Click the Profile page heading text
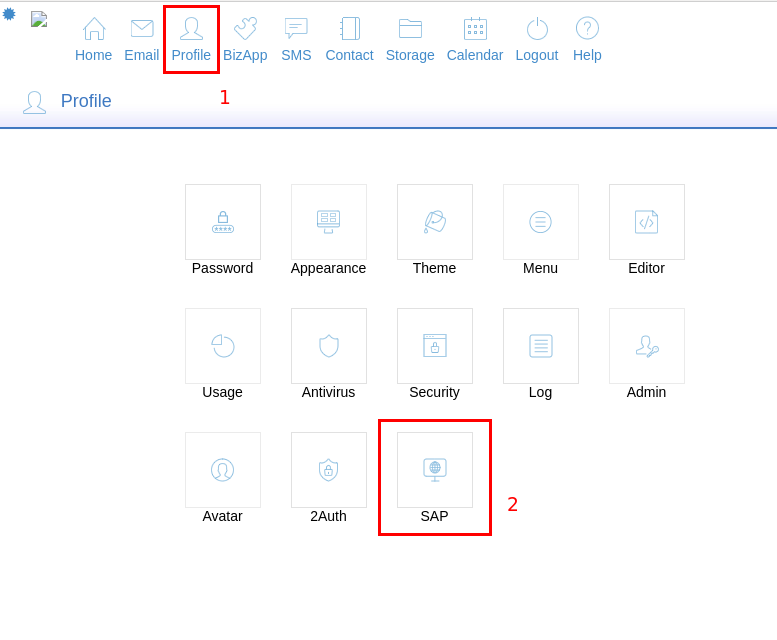 point(86,101)
